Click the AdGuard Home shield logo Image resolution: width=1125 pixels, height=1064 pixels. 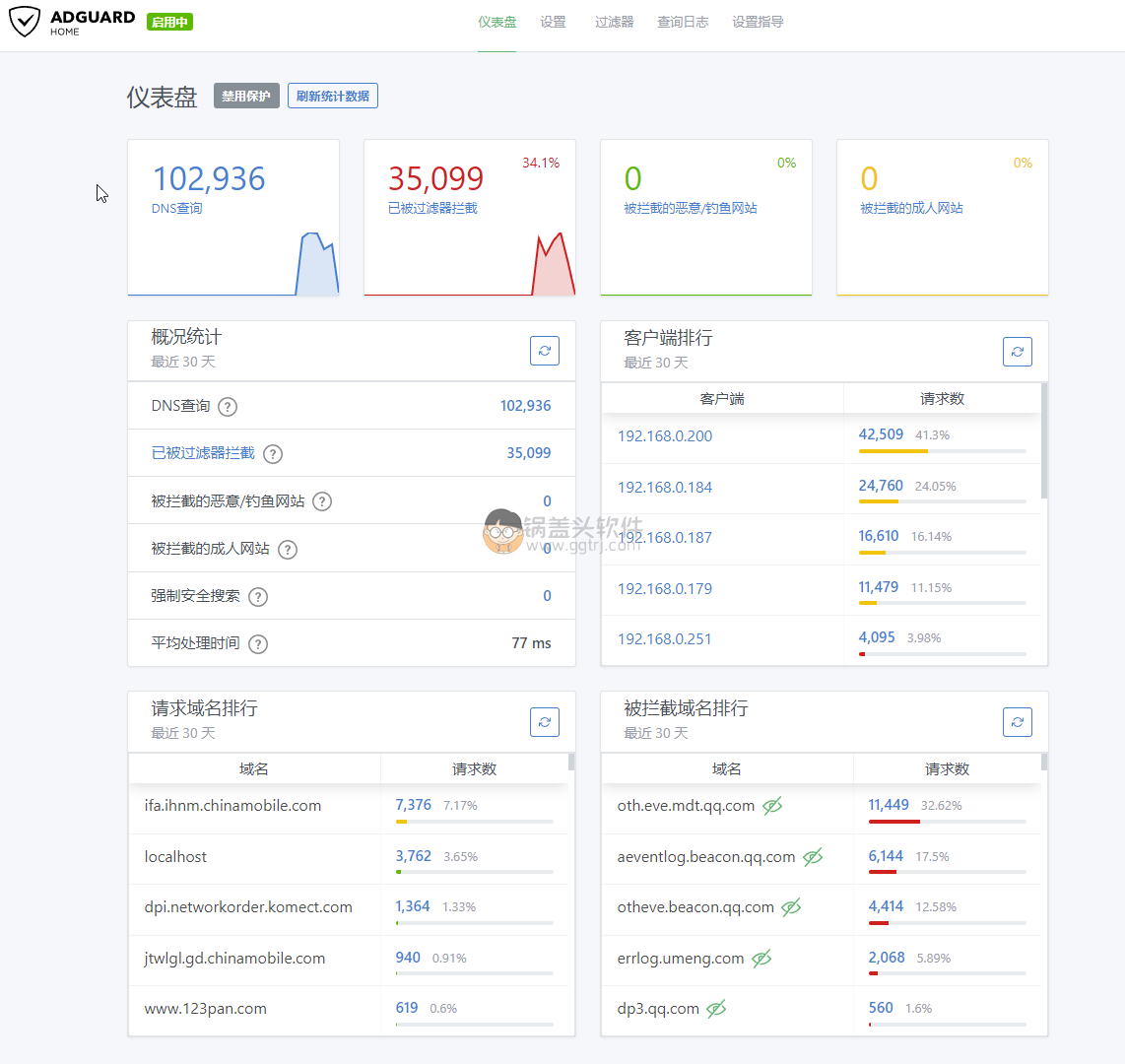[x=25, y=21]
